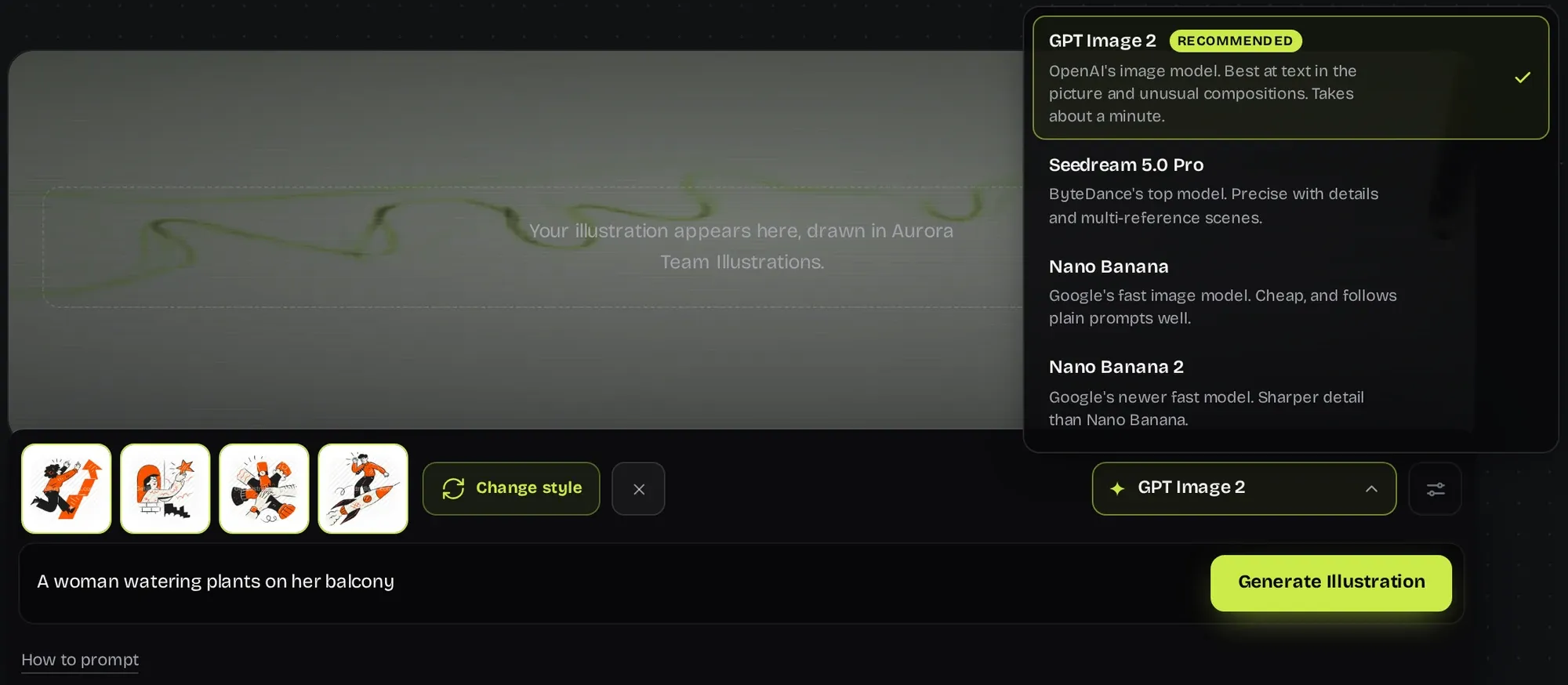Click the 'Cheap, and follows plain prompts' description
The image size is (1568, 685).
click(x=1223, y=306)
